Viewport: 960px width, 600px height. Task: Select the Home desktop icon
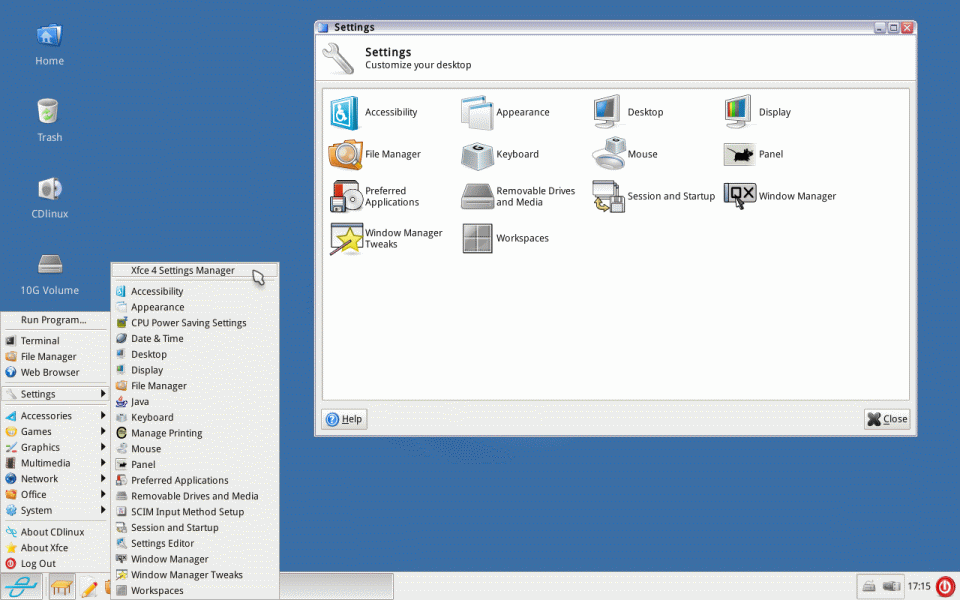[49, 45]
